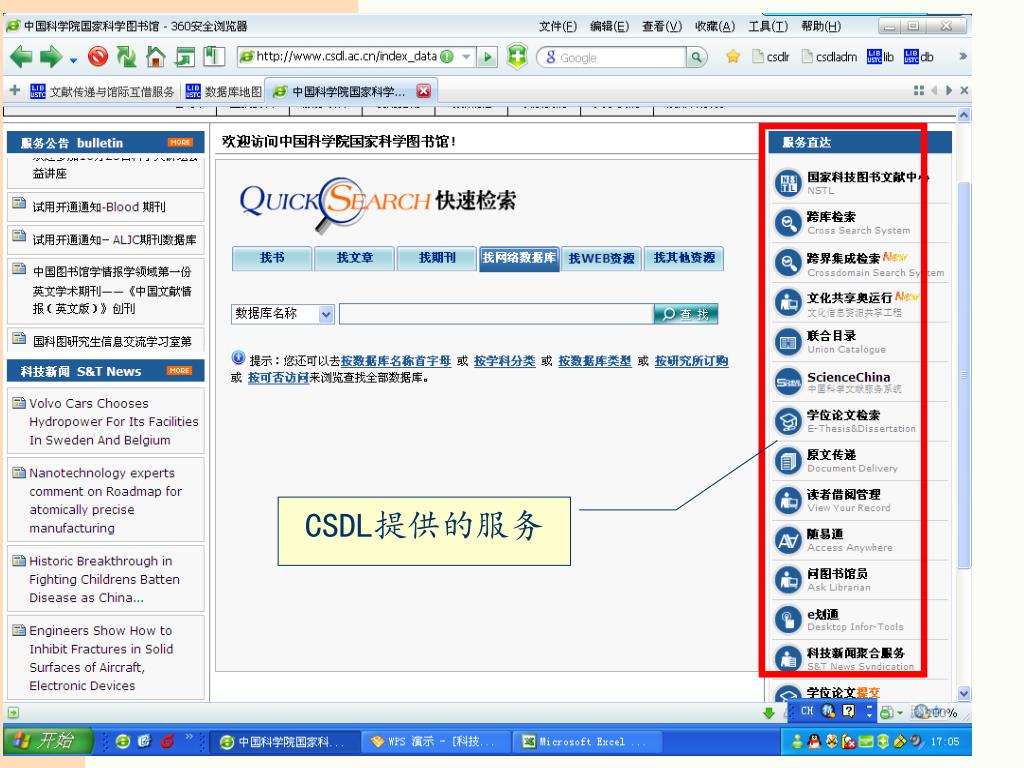
Task: Open the 按数据库类型 link
Action: coord(594,360)
